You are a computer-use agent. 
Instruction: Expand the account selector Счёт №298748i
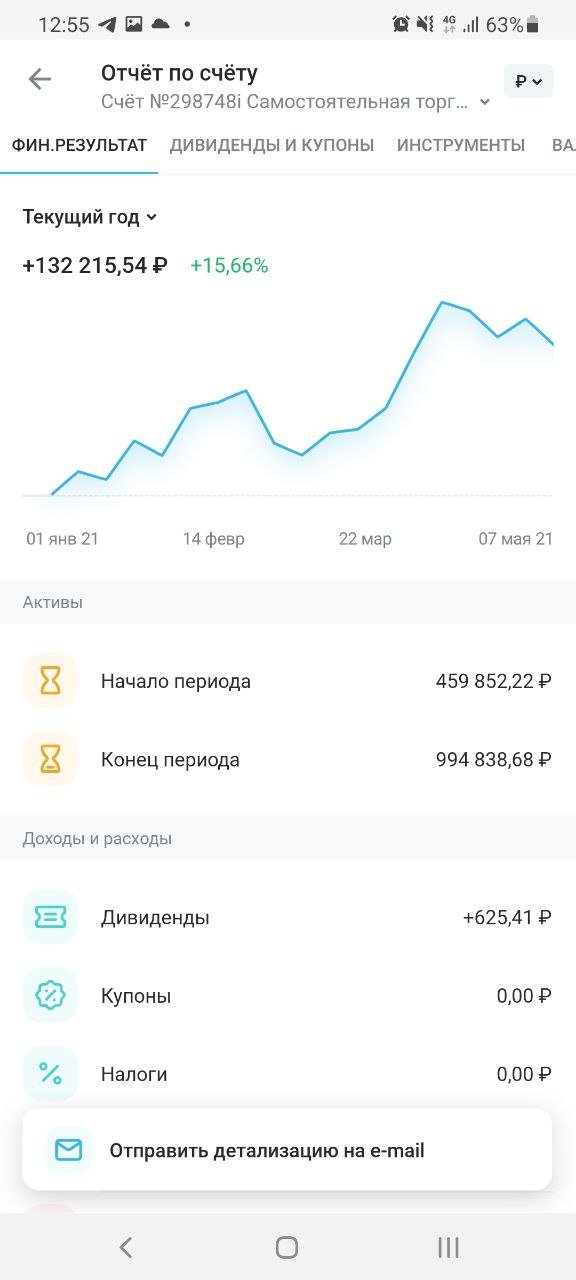point(296,102)
